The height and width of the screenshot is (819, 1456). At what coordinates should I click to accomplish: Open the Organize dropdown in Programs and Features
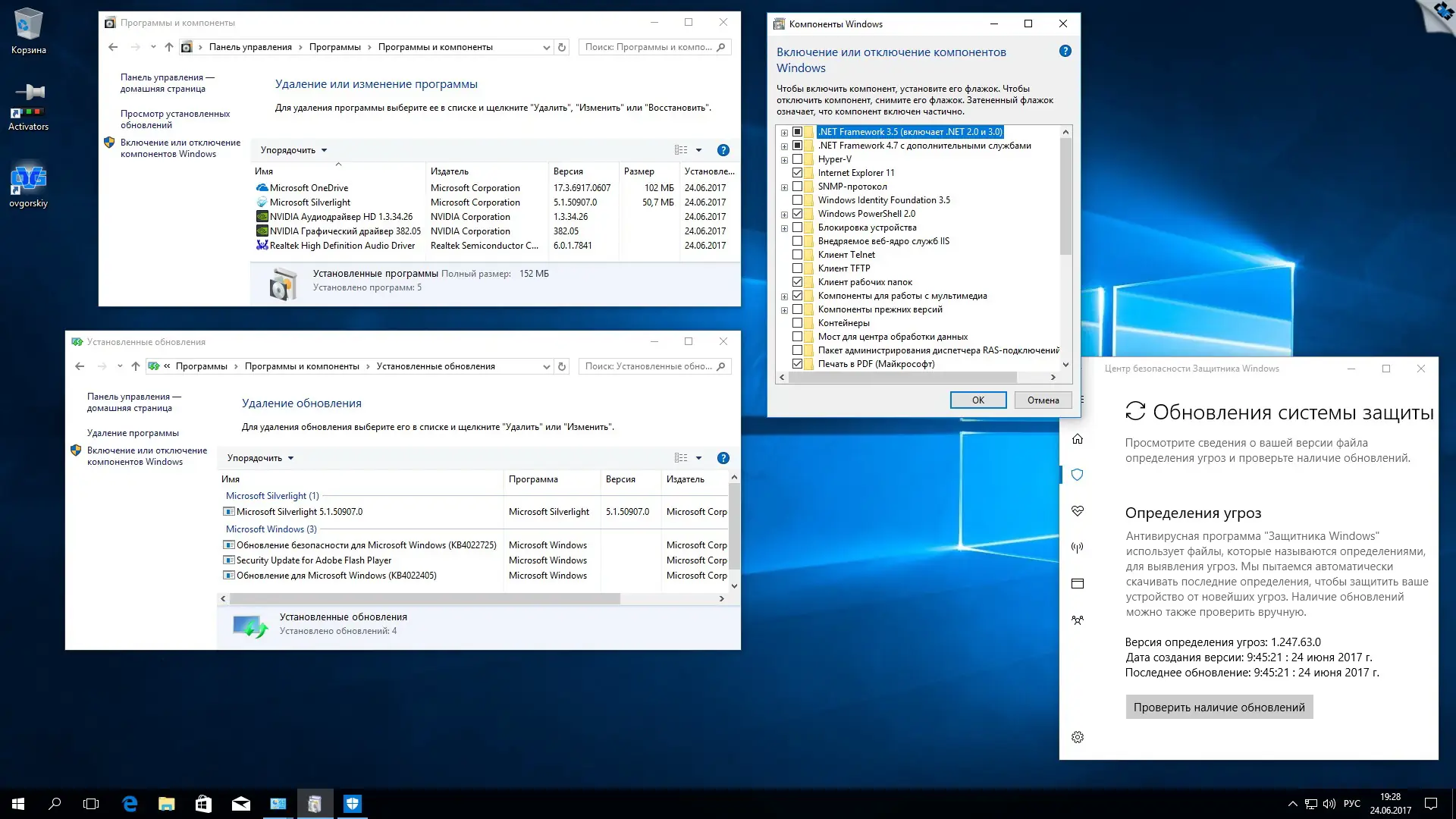point(293,150)
